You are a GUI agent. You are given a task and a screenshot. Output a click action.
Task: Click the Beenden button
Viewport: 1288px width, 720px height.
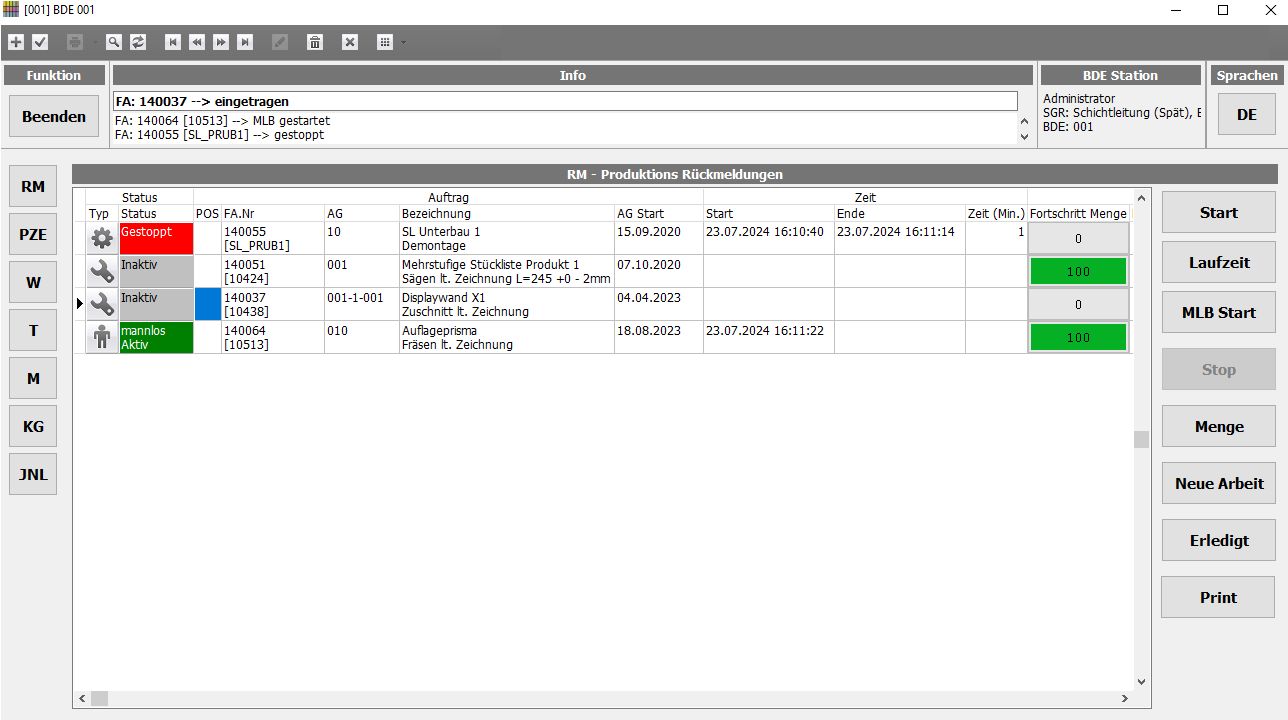(x=54, y=116)
